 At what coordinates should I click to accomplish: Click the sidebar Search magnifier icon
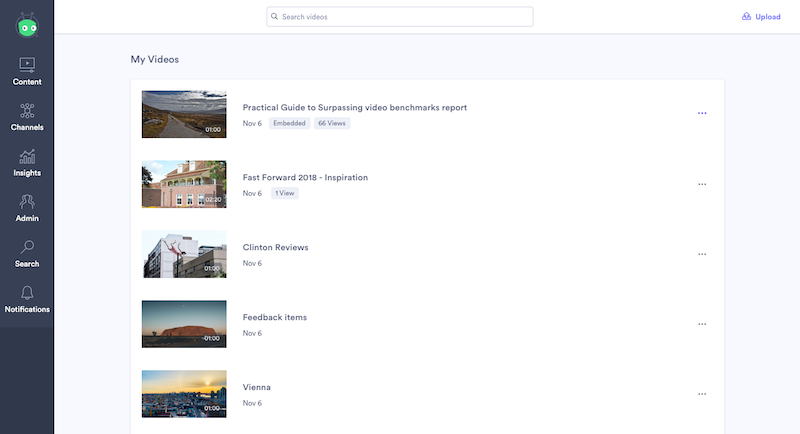[27, 247]
